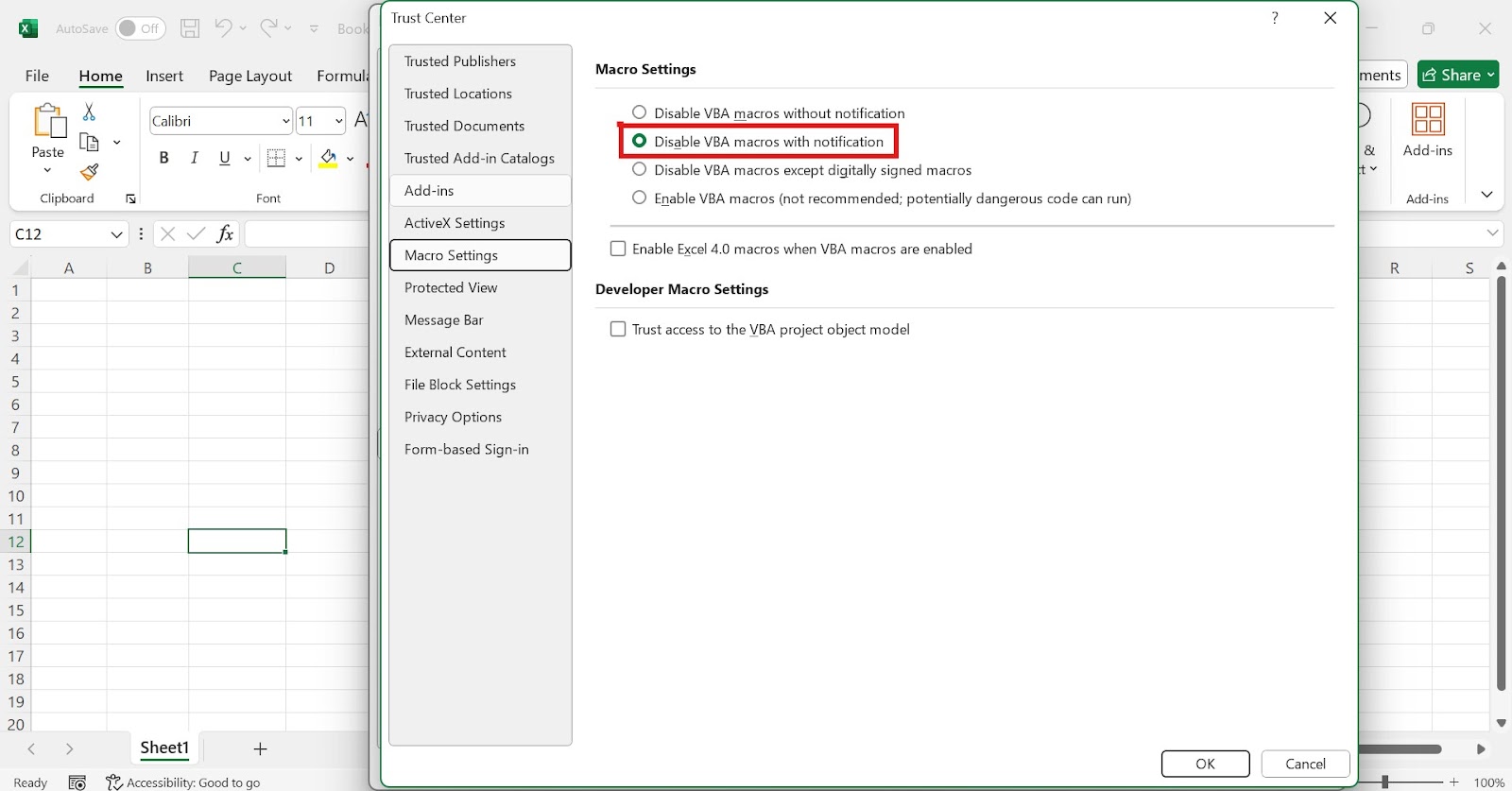Click Cancel in Trust Center dialog

(1305, 764)
